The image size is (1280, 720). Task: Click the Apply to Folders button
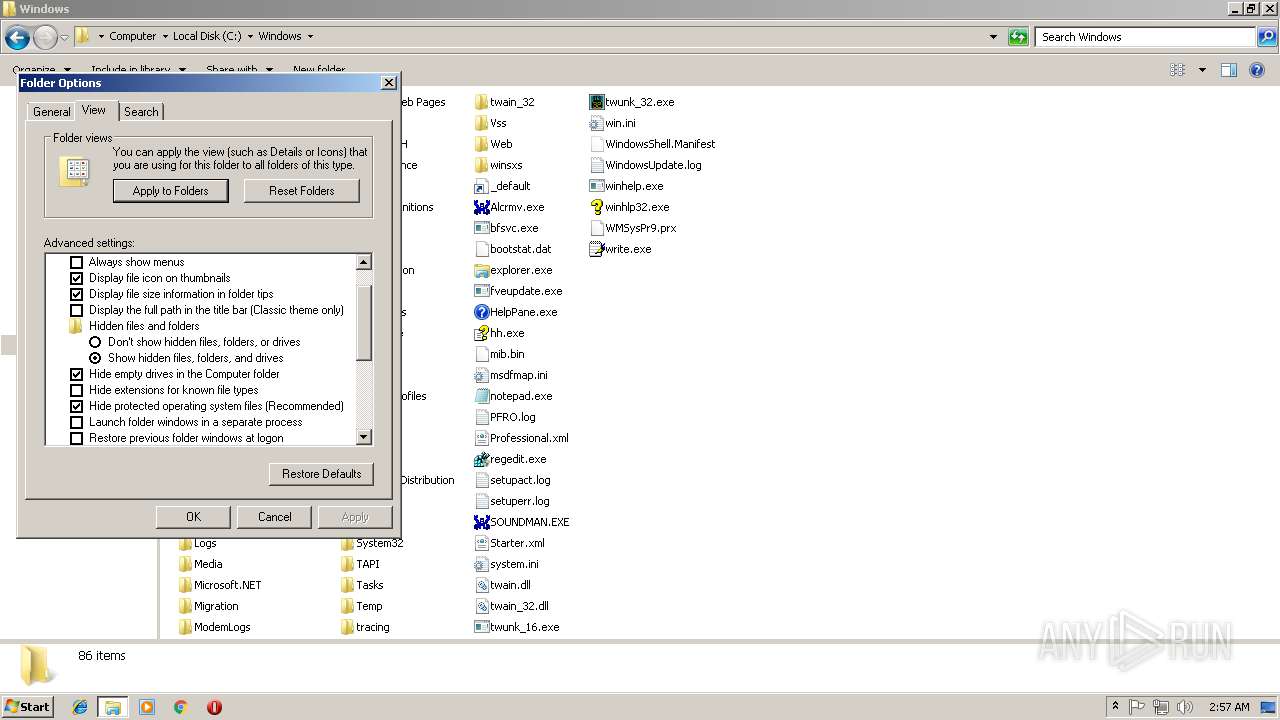171,191
